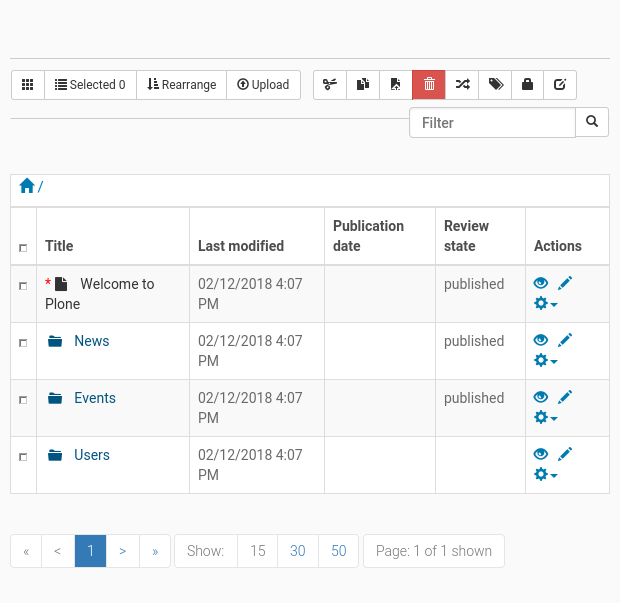The image size is (620, 603).
Task: Click the Rename shuffle icon in toolbar
Action: coord(462,85)
